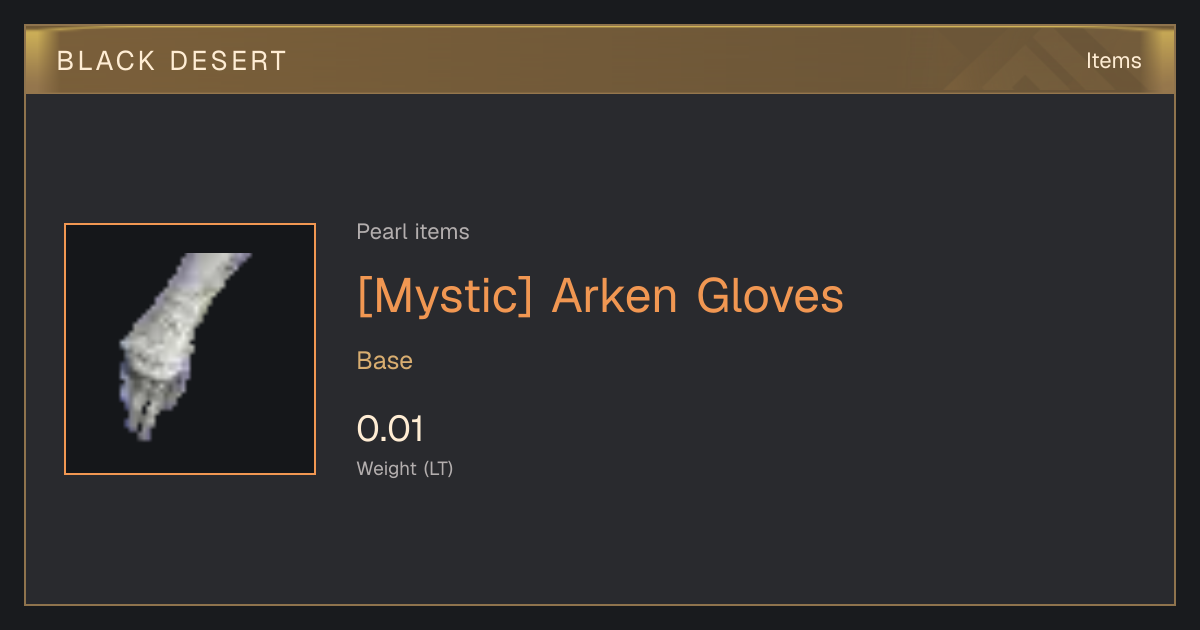The height and width of the screenshot is (630, 1200).
Task: Click the Weight (LT) caption
Action: click(x=405, y=468)
